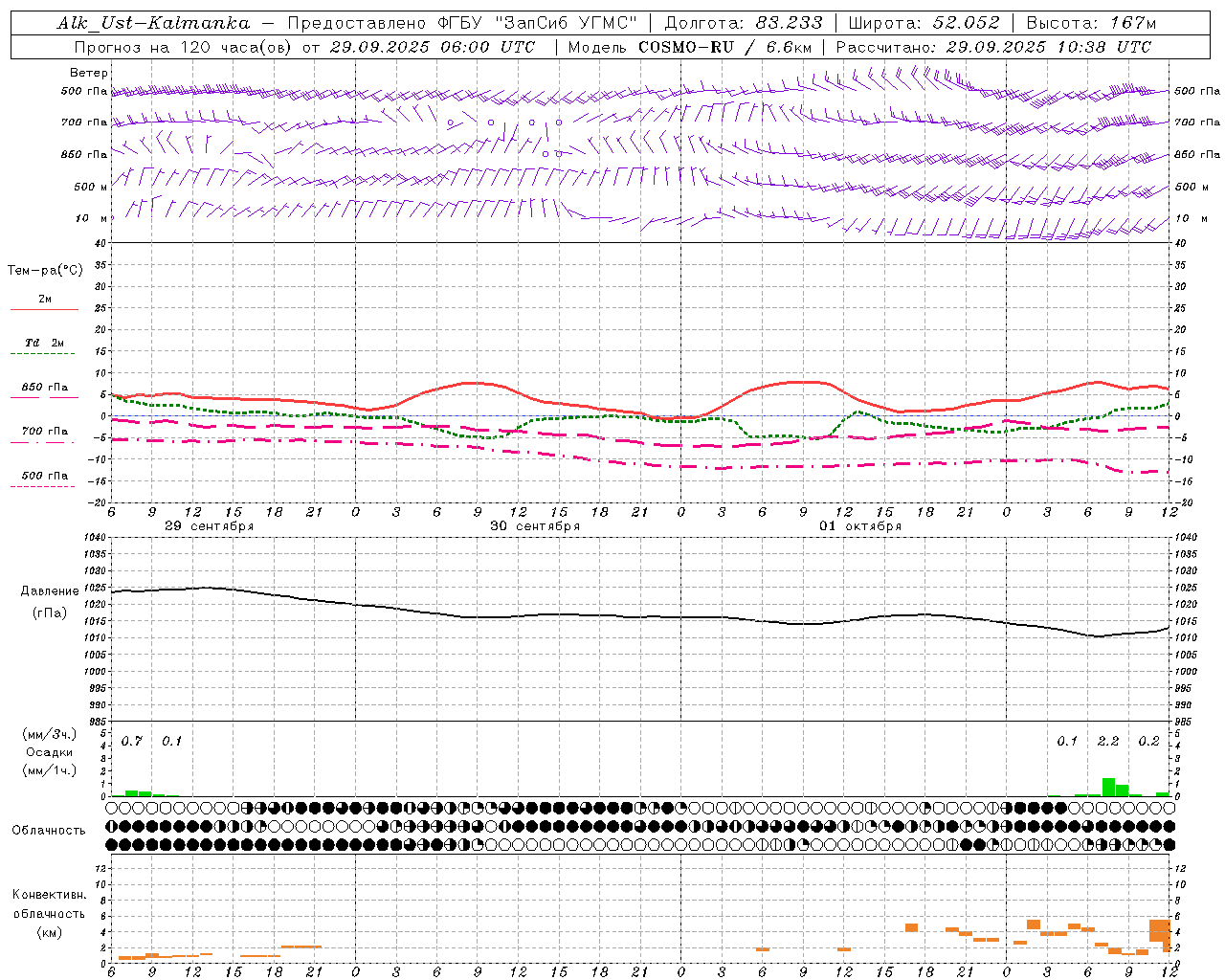The height and width of the screenshot is (980, 1225).
Task: Click the 'Конвективн.' convective cloud label
Action: point(49,895)
